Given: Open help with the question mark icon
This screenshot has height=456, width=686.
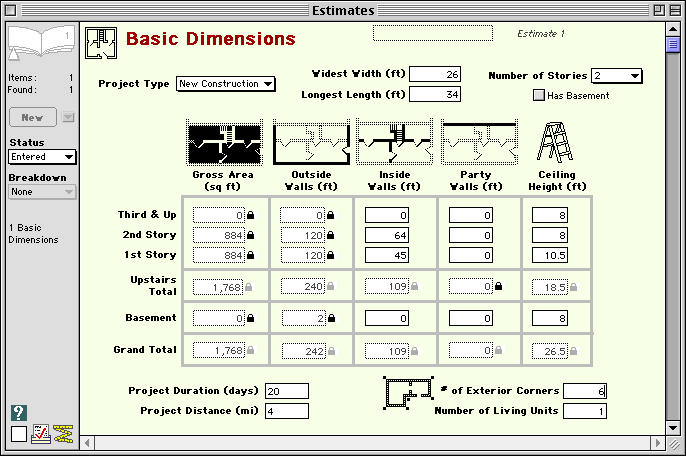Looking at the screenshot, I should [19, 414].
